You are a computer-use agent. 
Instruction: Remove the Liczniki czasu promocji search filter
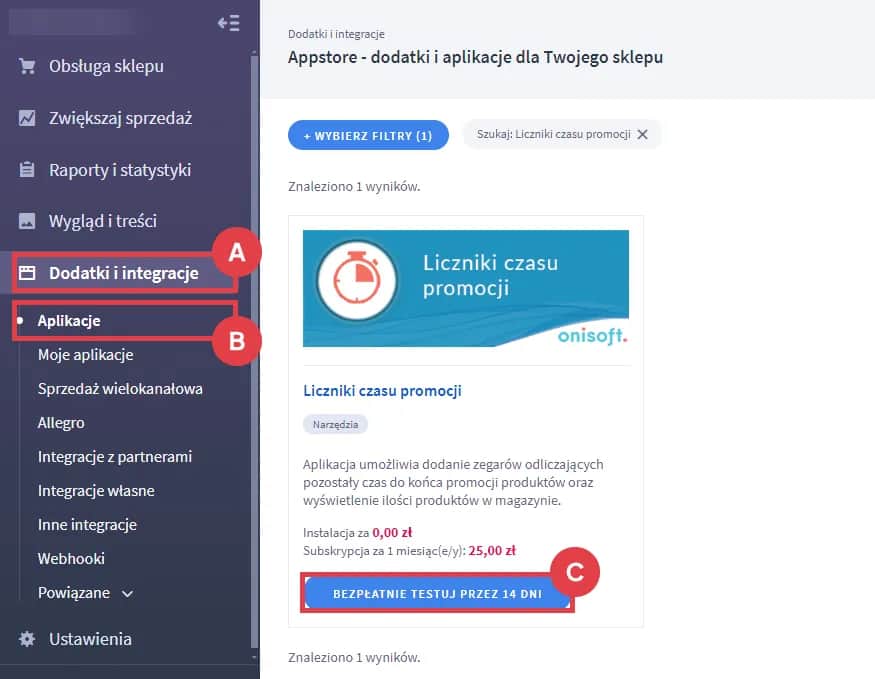pos(642,134)
